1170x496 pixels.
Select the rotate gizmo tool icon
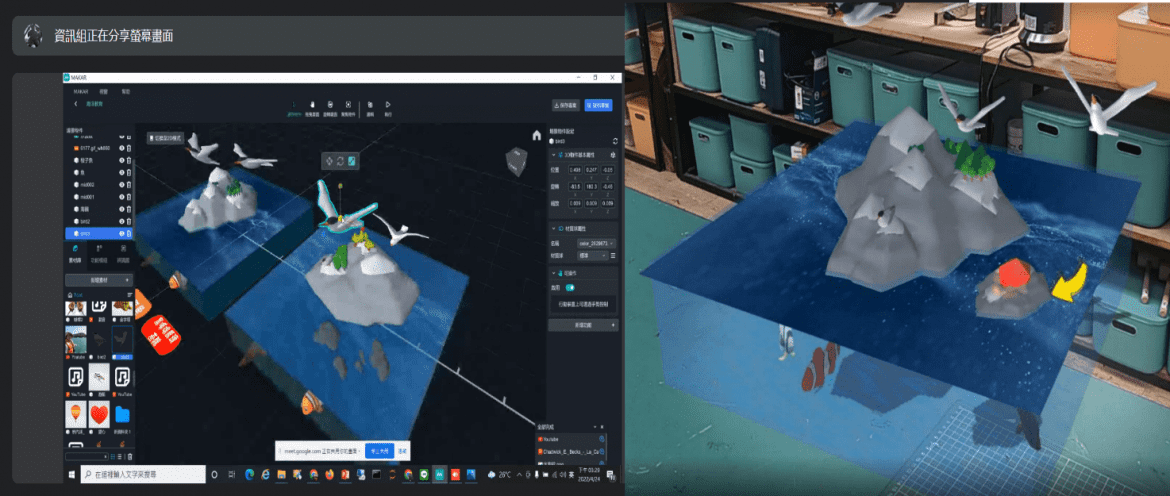[x=340, y=160]
